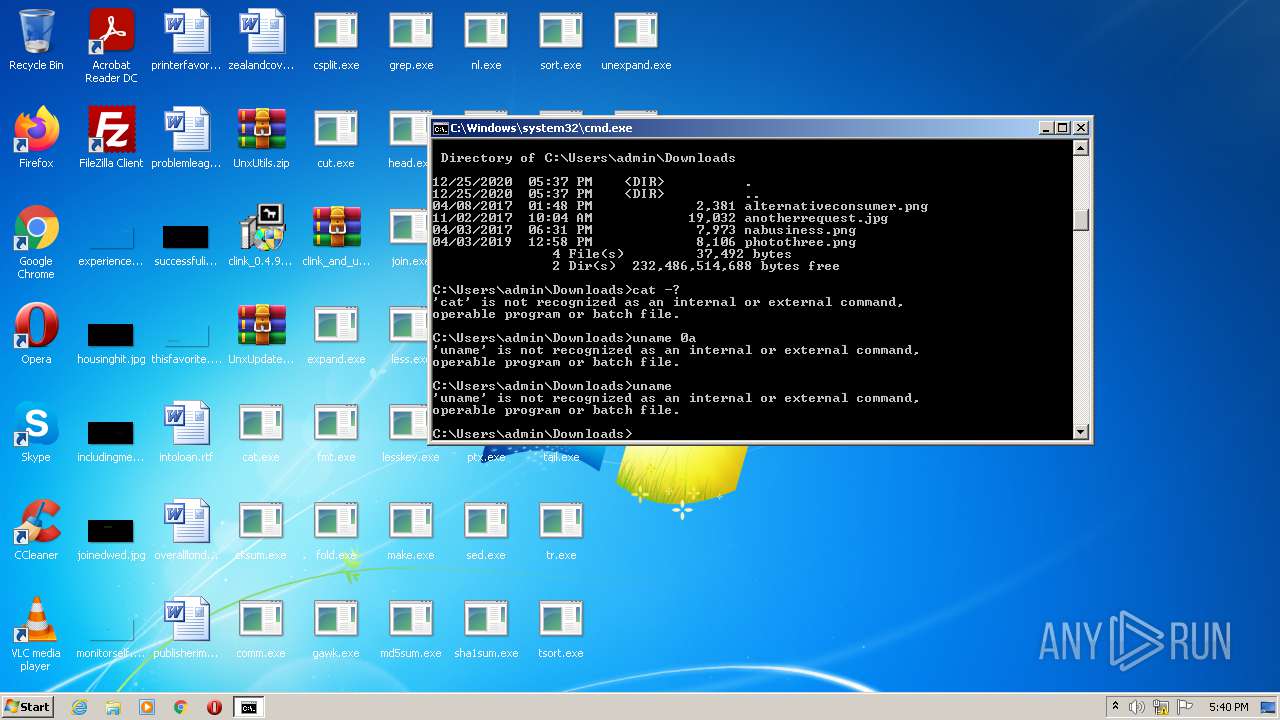Select nl.exe desktop icon
This screenshot has width=1280, height=720.
click(x=486, y=40)
